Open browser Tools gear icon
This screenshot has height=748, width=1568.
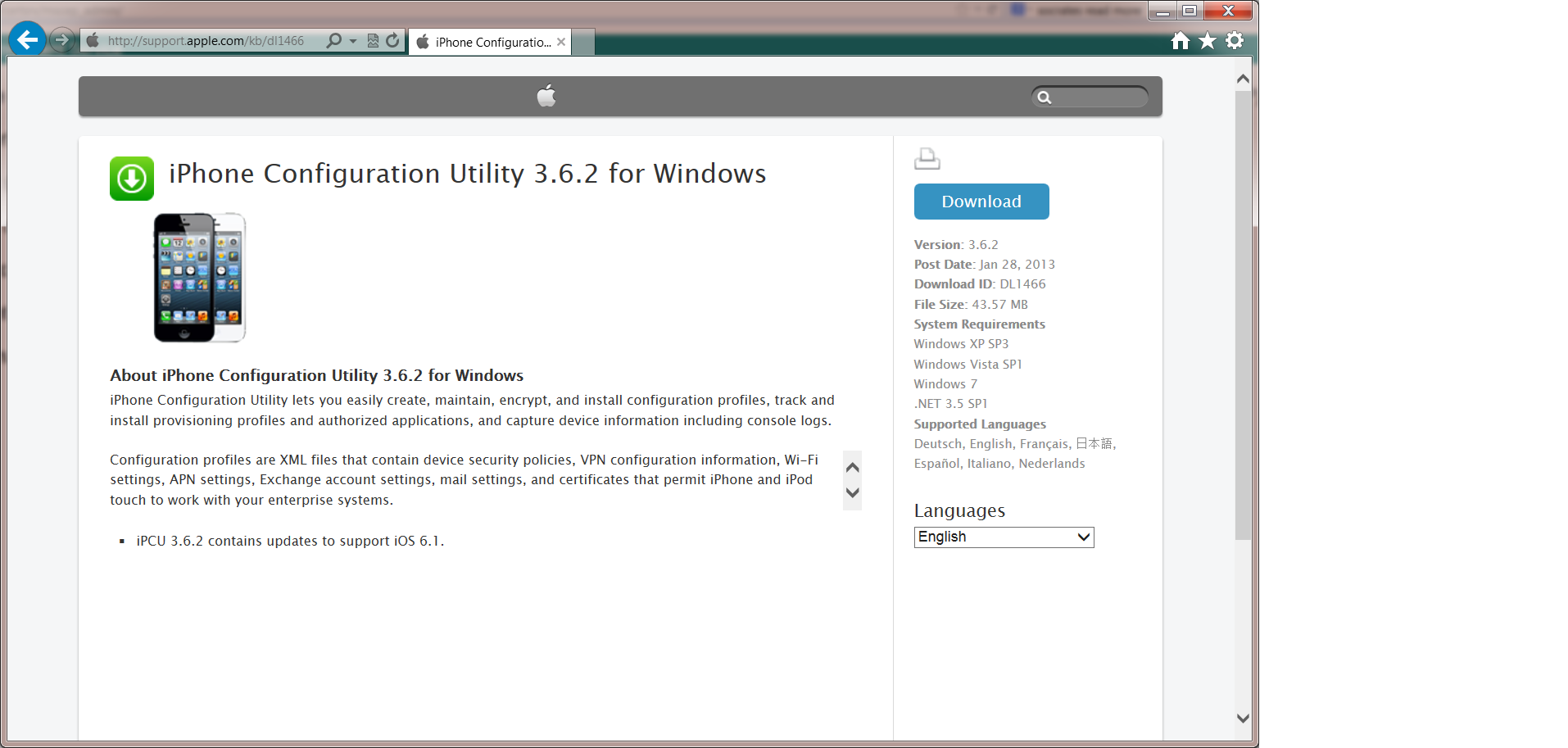tap(1235, 40)
